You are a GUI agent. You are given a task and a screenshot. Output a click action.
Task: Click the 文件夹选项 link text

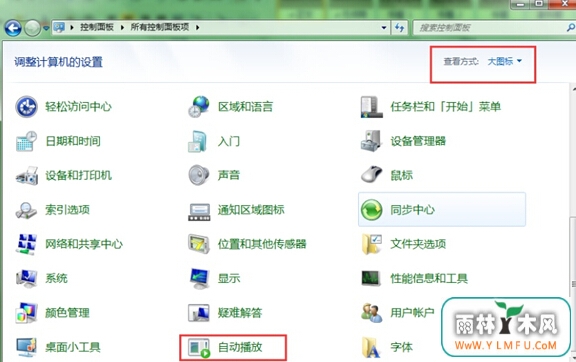(418, 244)
